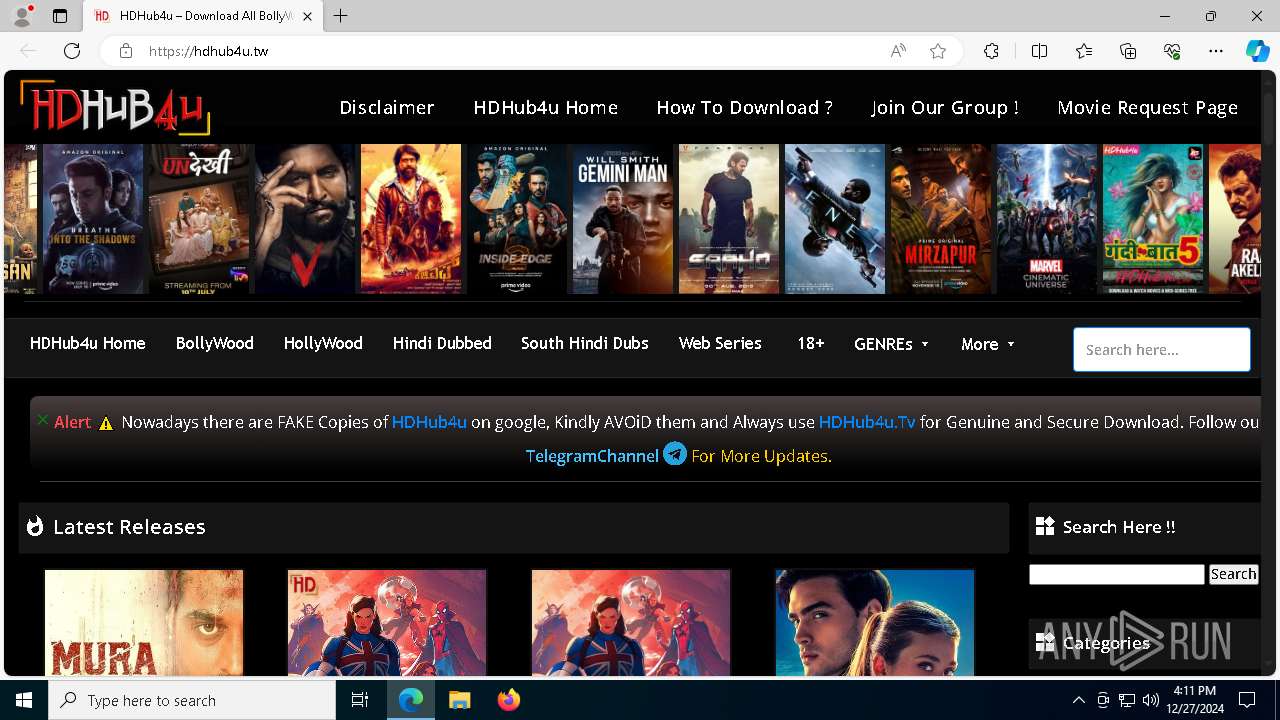Viewport: 1280px width, 720px height.
Task: Expand the GENREs dropdown menu
Action: (892, 344)
